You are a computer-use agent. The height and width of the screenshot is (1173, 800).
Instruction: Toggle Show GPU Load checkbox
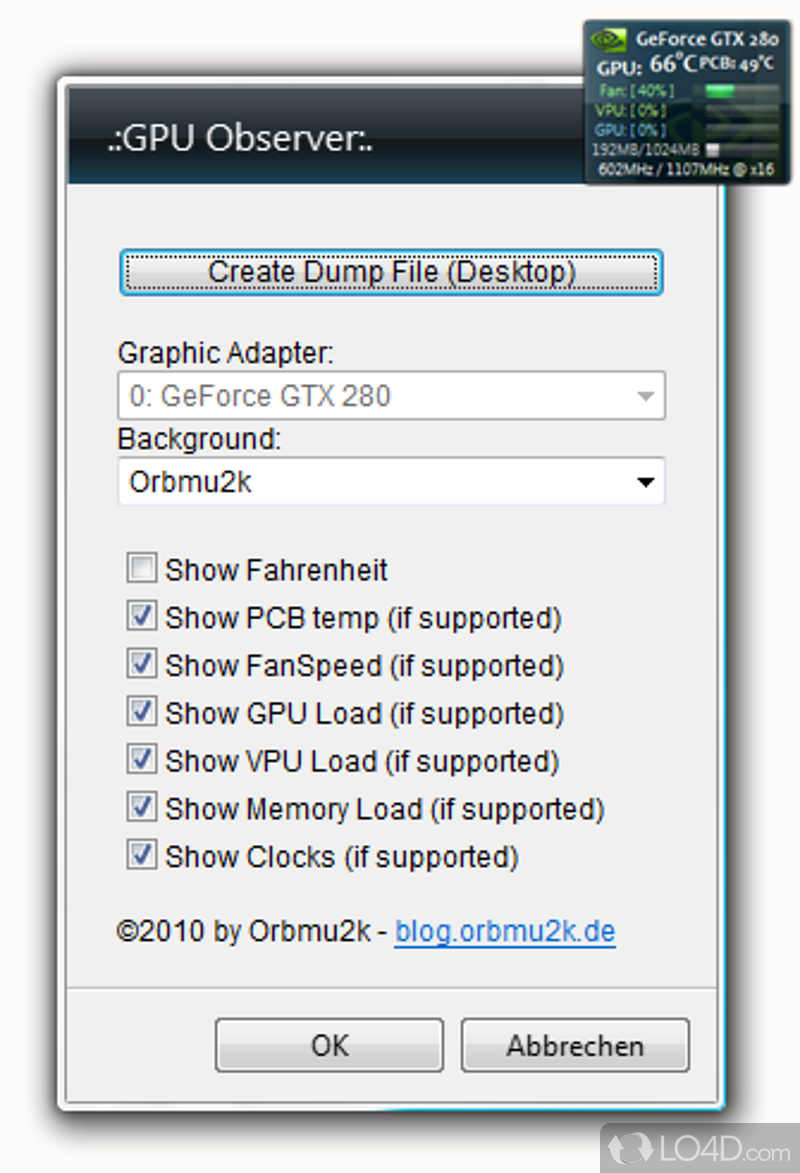[x=142, y=713]
